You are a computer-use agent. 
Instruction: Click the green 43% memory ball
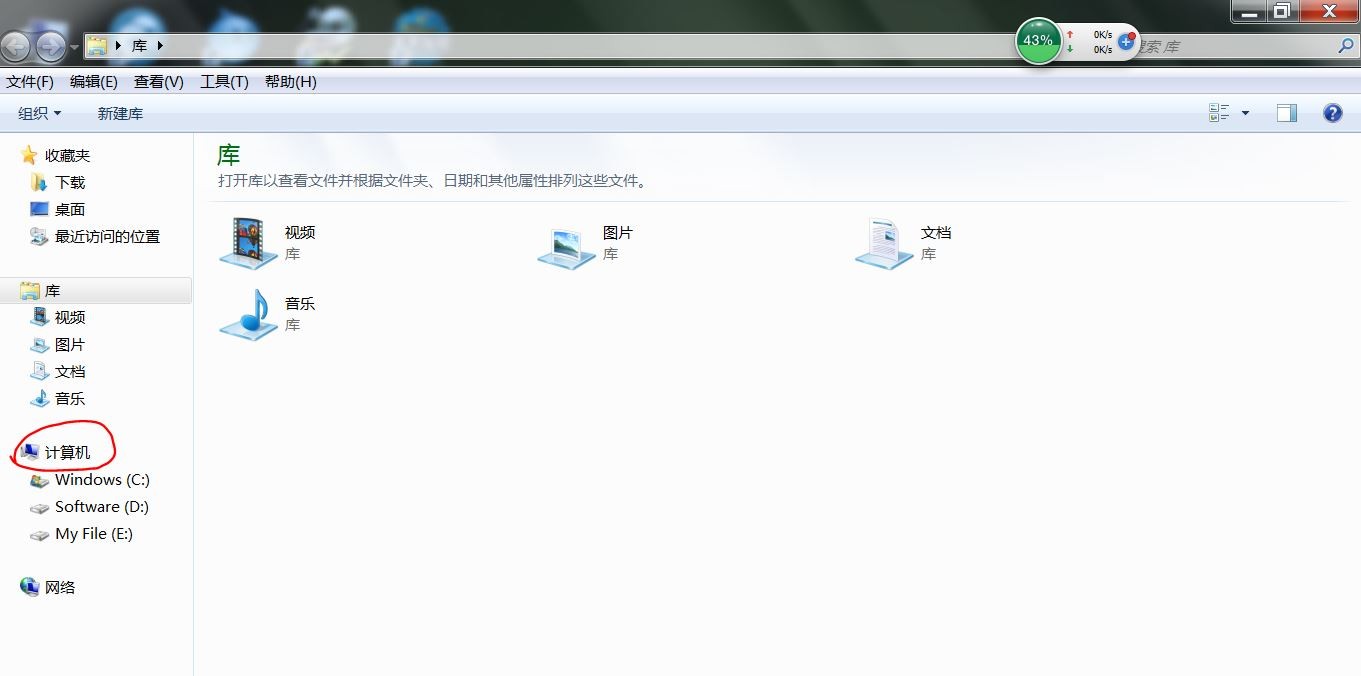click(1038, 41)
